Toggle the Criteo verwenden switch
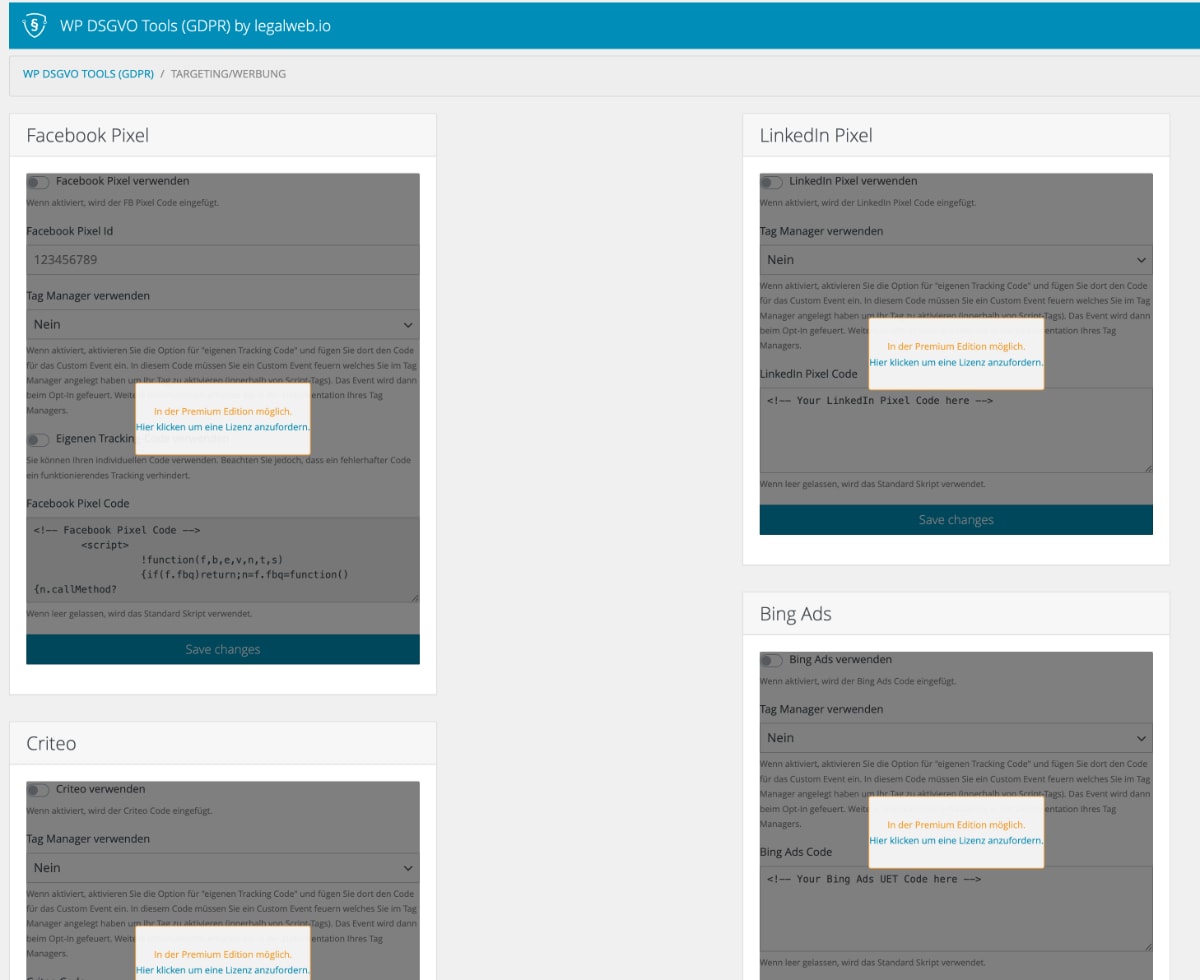The image size is (1200, 980). pyautogui.click(x=38, y=790)
